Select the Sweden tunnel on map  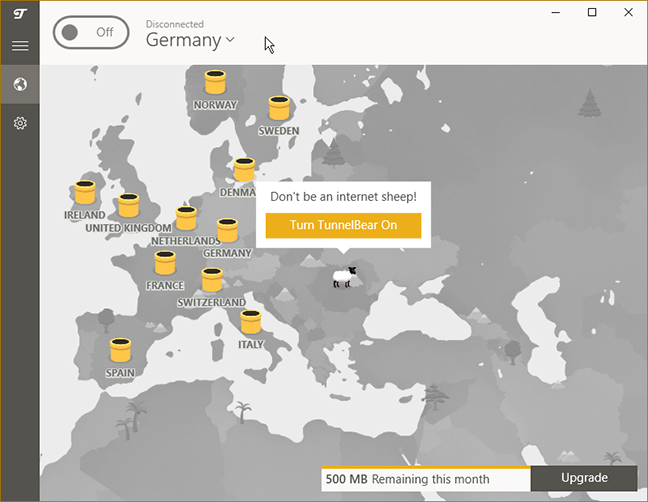tap(279, 108)
